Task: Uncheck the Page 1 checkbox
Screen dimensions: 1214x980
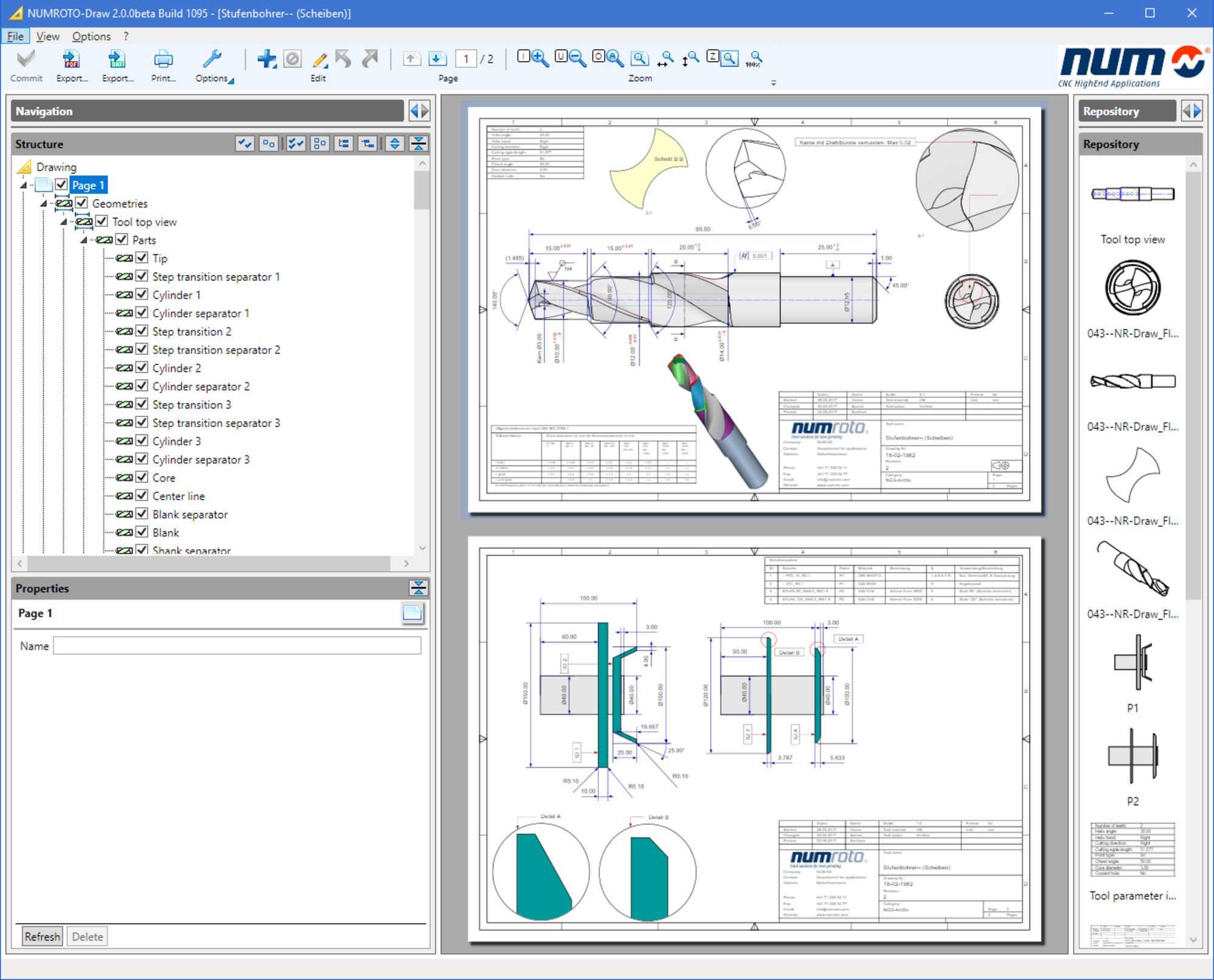Action: 61,184
